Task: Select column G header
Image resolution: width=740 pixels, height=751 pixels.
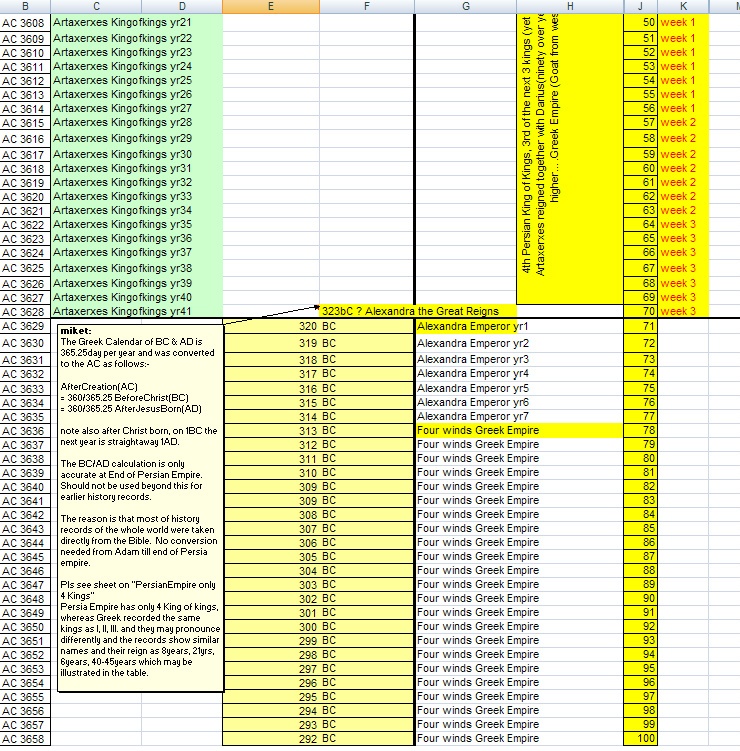Action: 466,6
